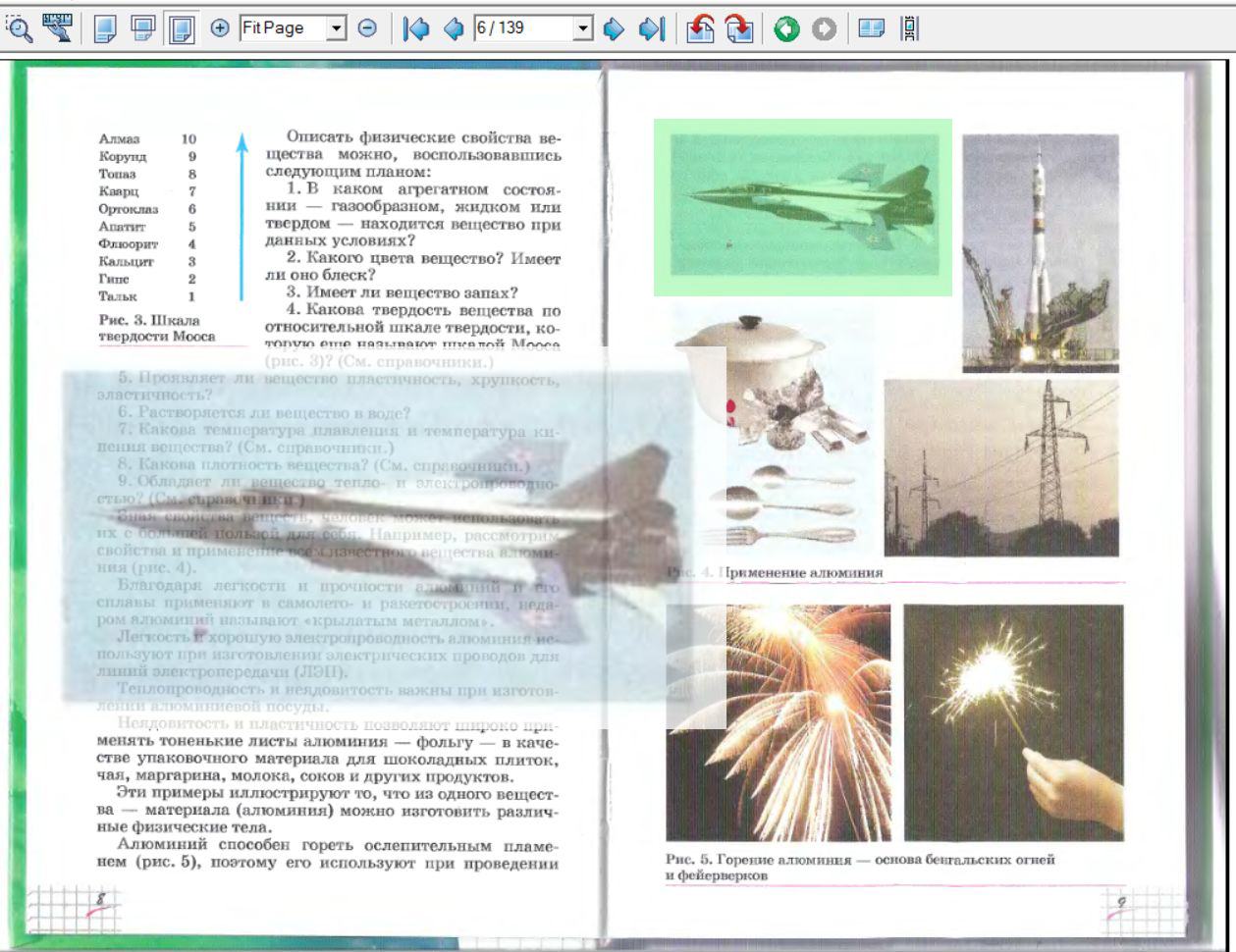1236x952 pixels.
Task: Select the magnifier zoom-area tool
Action: 20,28
